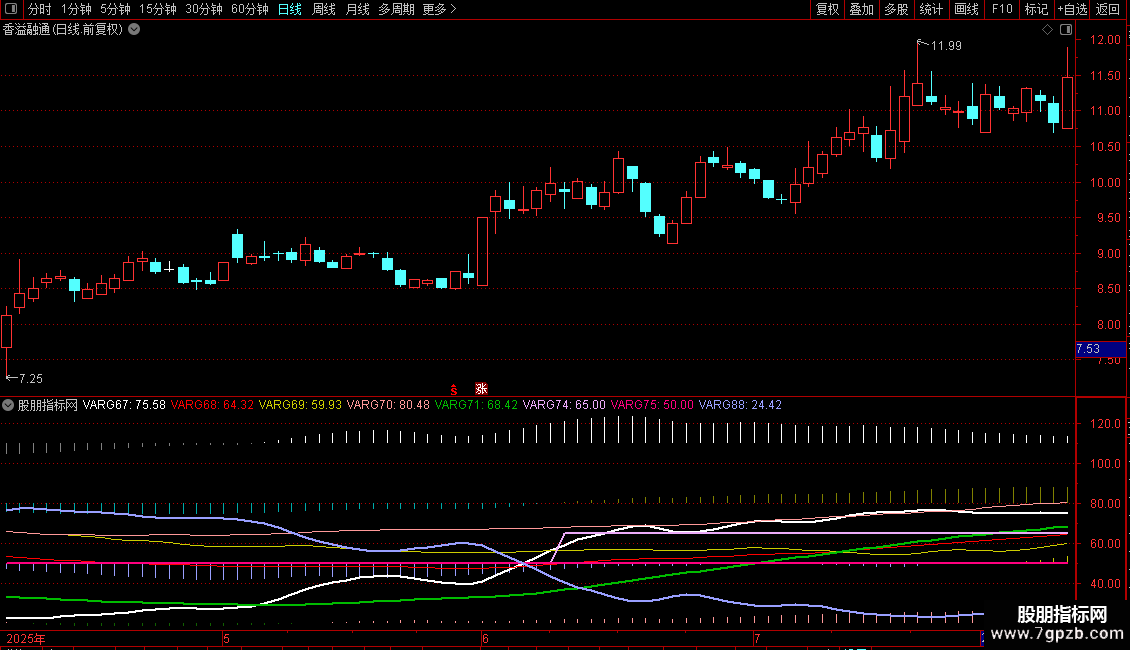Click the VARG75: 50.00 value label
The height and width of the screenshot is (650, 1130).
[652, 405]
